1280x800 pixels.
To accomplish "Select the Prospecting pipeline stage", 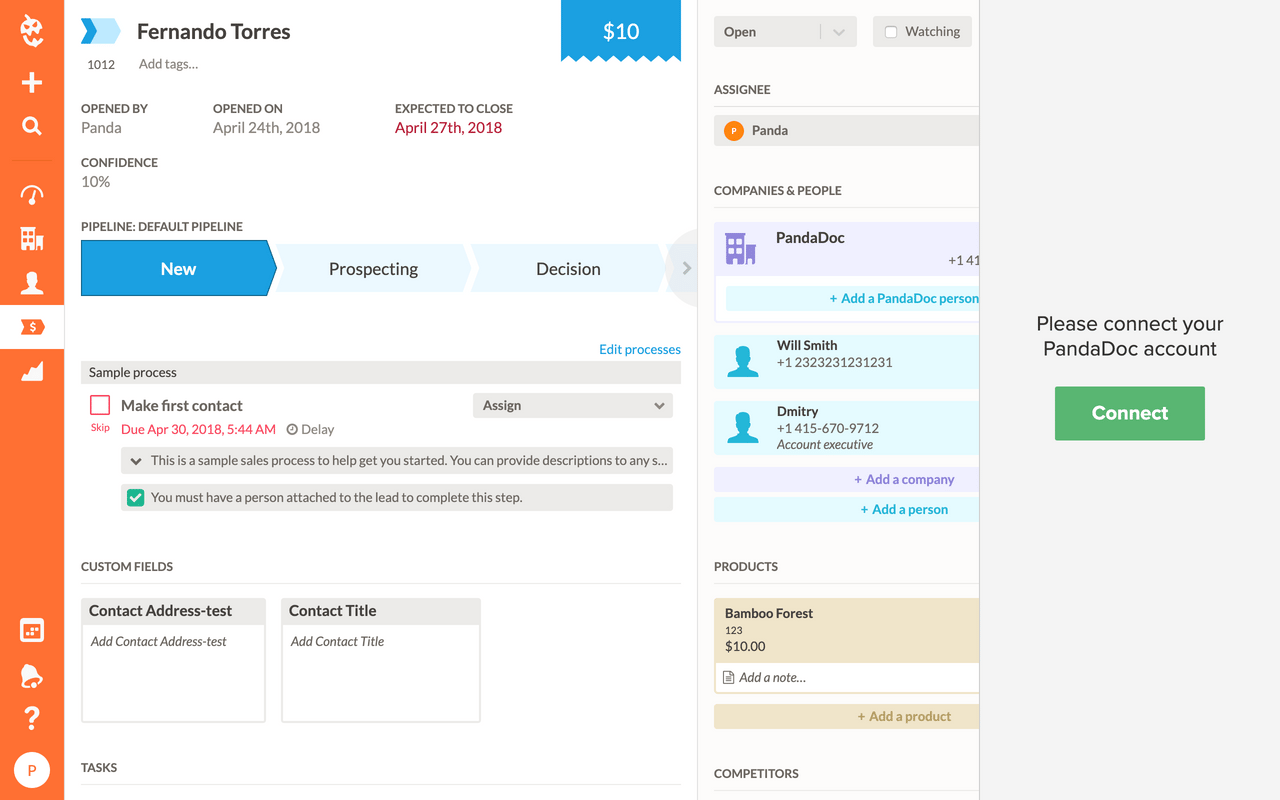I will (x=373, y=268).
